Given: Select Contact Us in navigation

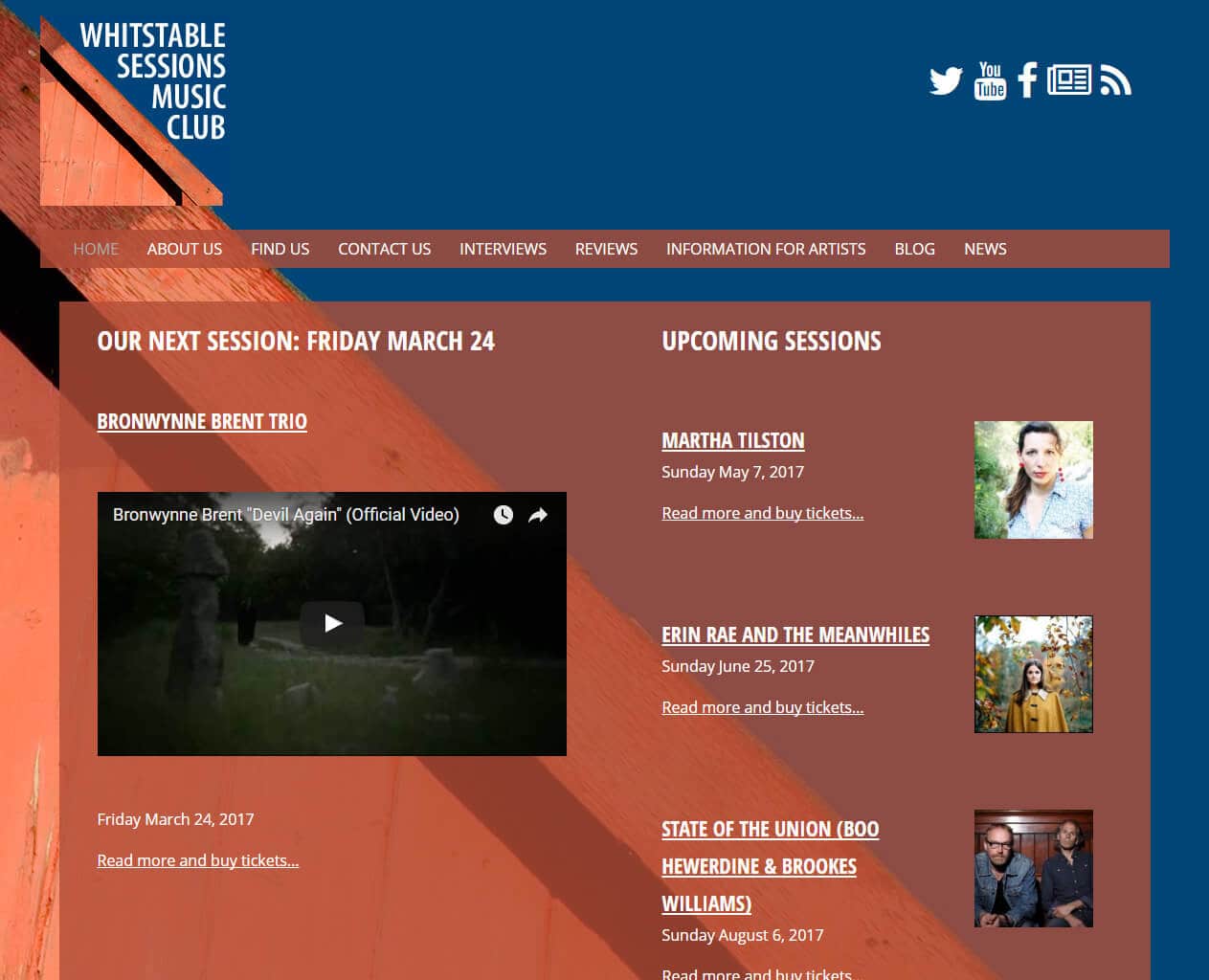Looking at the screenshot, I should click(x=384, y=249).
